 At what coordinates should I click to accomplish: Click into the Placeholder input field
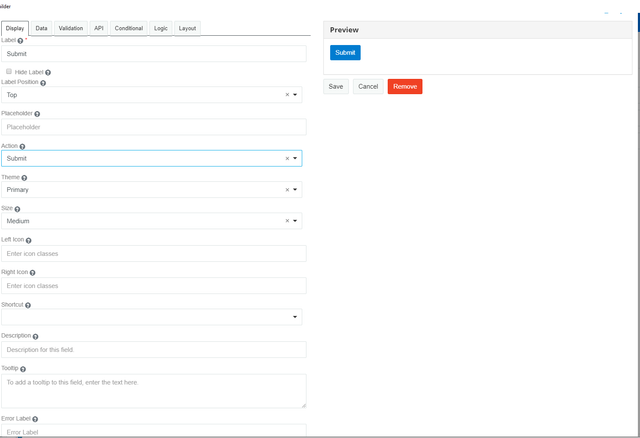(x=154, y=127)
